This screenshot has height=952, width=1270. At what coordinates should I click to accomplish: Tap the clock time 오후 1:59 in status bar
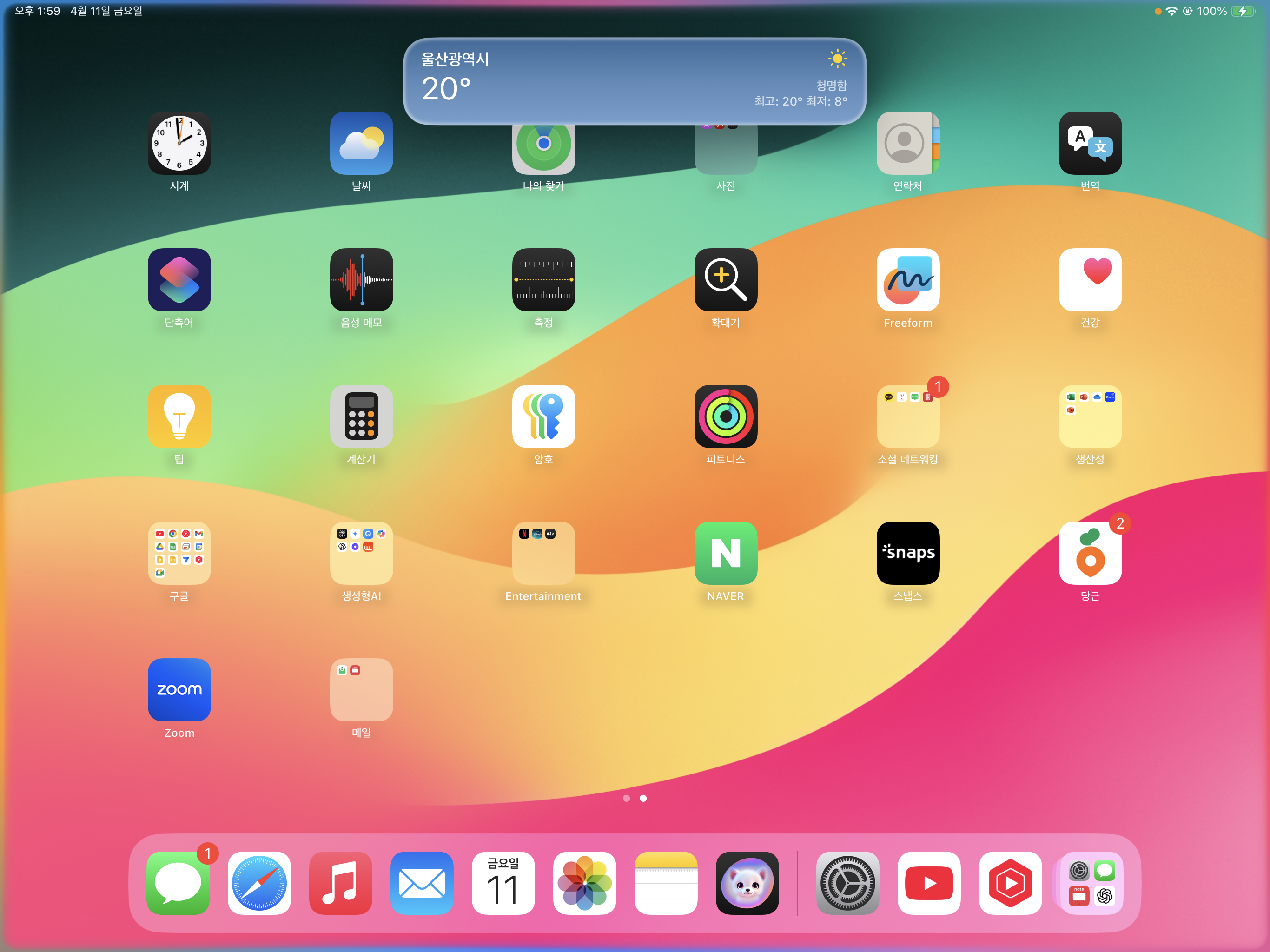point(37,11)
